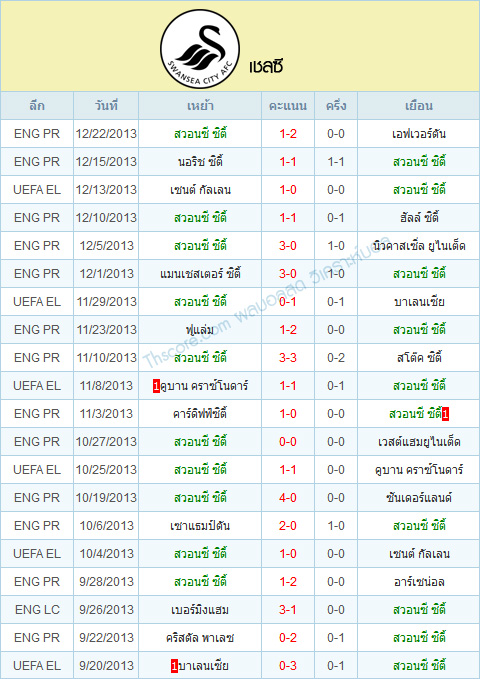Click score 0-0 against เวสต์แฮมยูไนเต็ด
The height and width of the screenshot is (679, 480).
(x=288, y=442)
